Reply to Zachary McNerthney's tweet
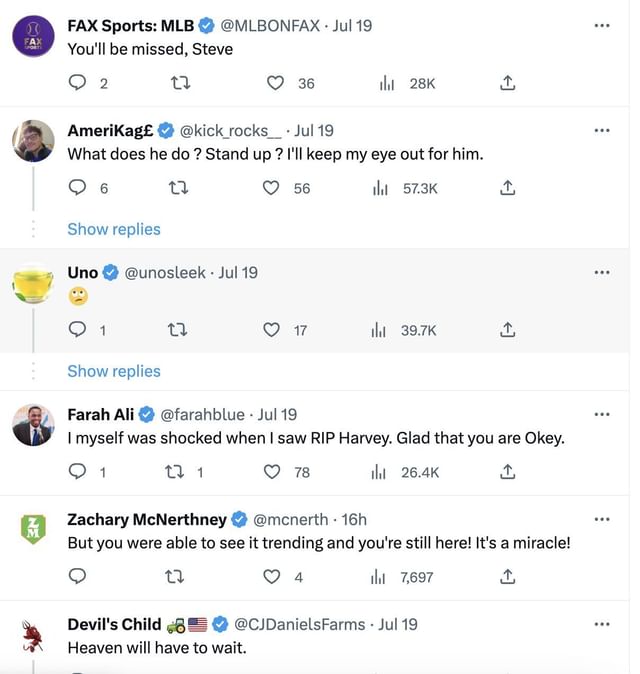 tap(77, 577)
